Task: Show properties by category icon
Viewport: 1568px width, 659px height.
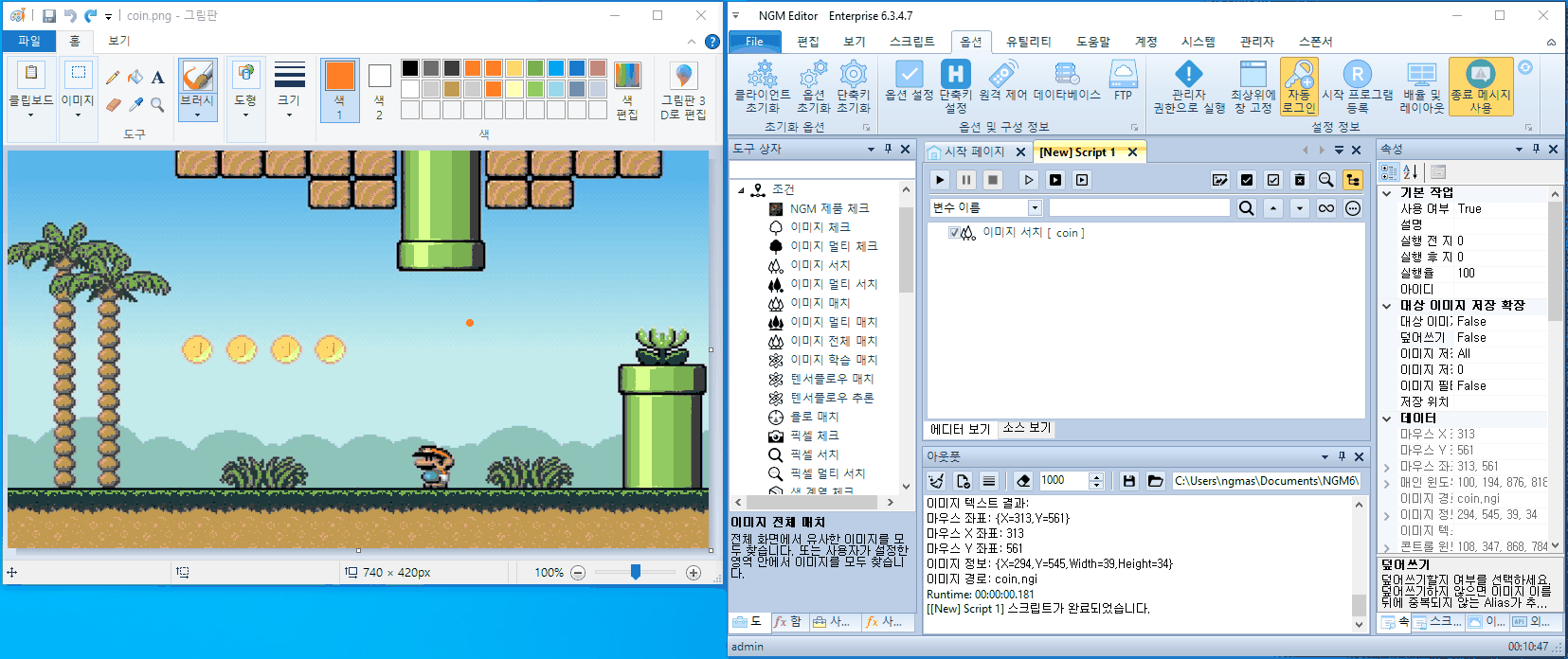Action: 1389,171
